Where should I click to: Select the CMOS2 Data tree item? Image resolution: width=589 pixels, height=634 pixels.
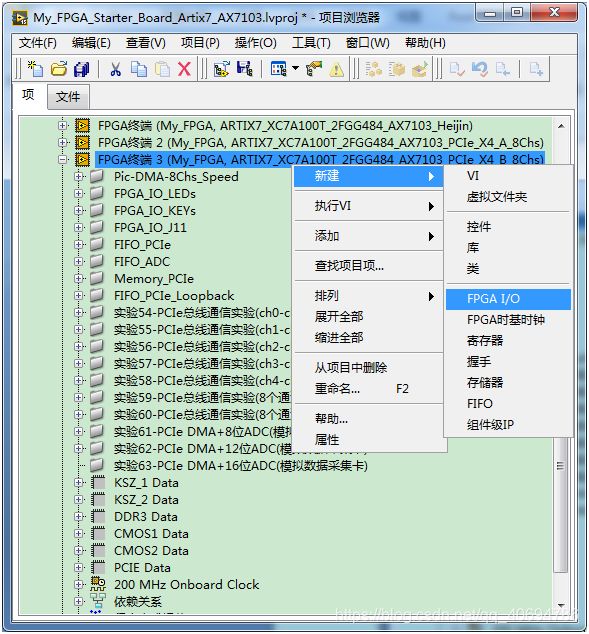[151, 551]
